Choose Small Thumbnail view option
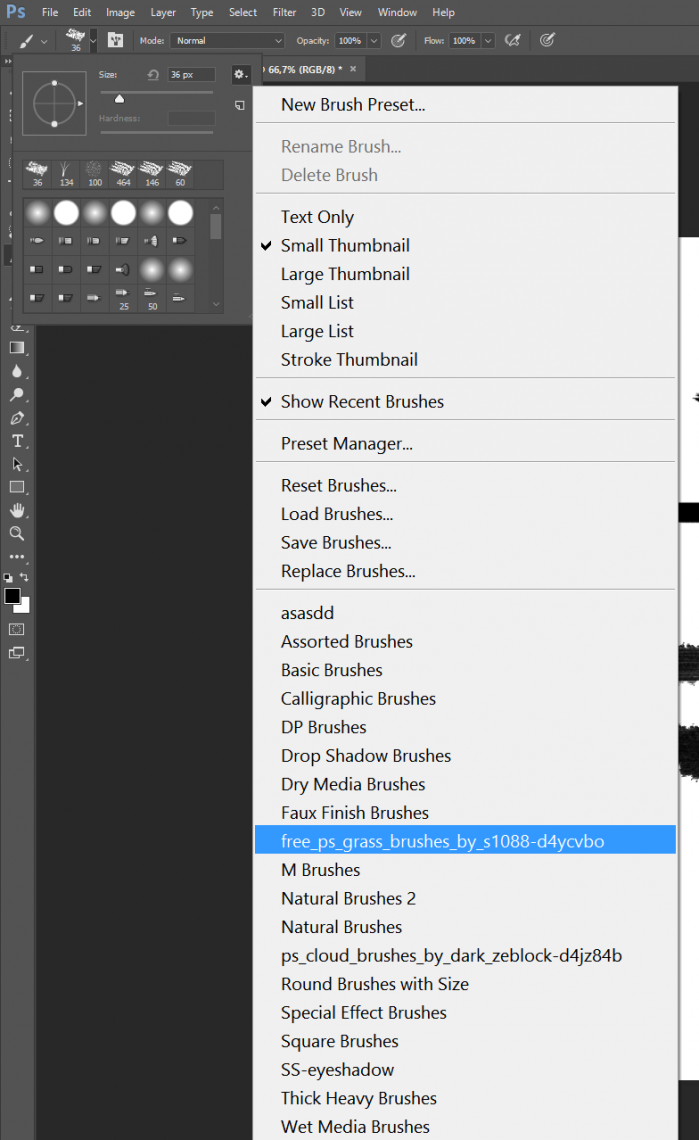This screenshot has width=699, height=1140. [x=345, y=246]
